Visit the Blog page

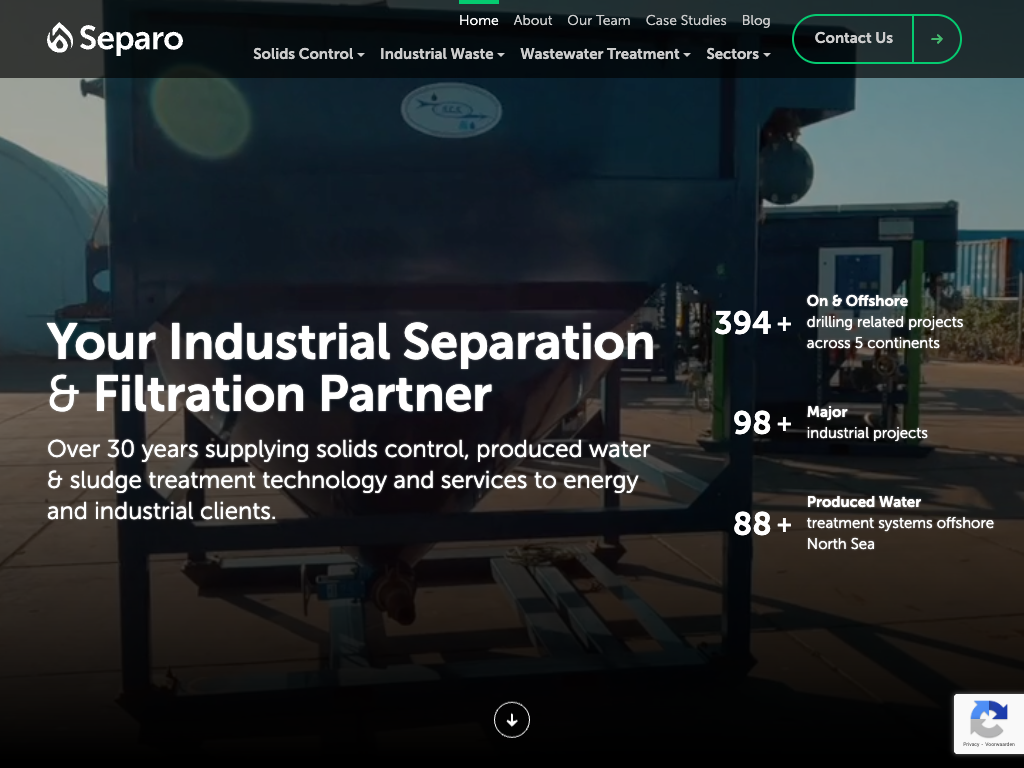[x=756, y=20]
